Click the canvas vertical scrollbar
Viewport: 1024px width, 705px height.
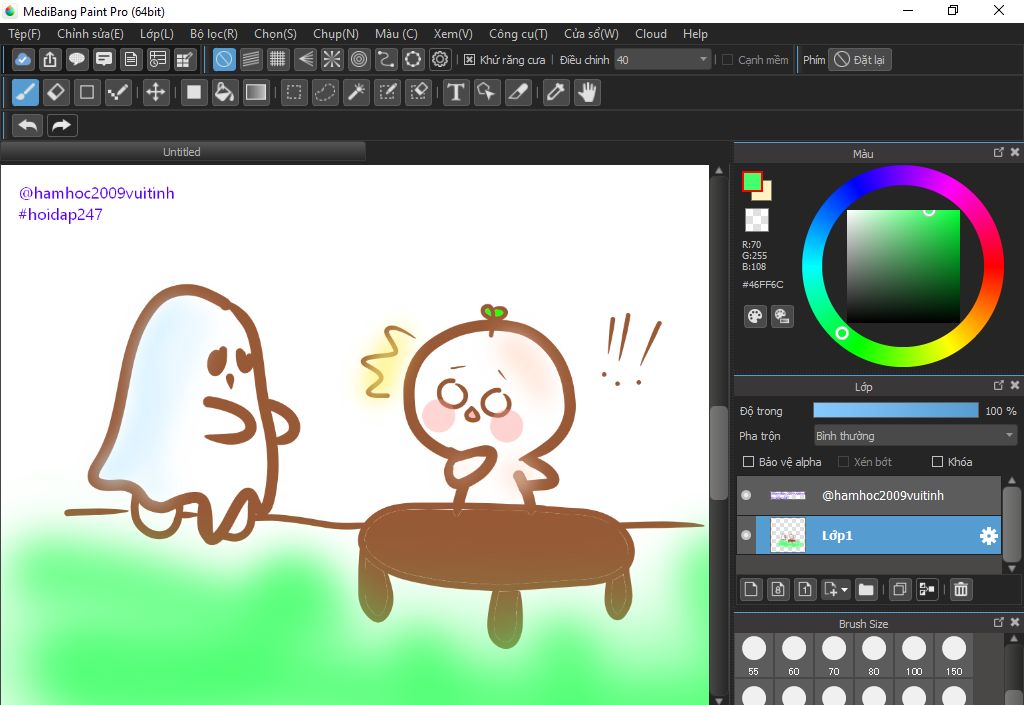[718, 453]
